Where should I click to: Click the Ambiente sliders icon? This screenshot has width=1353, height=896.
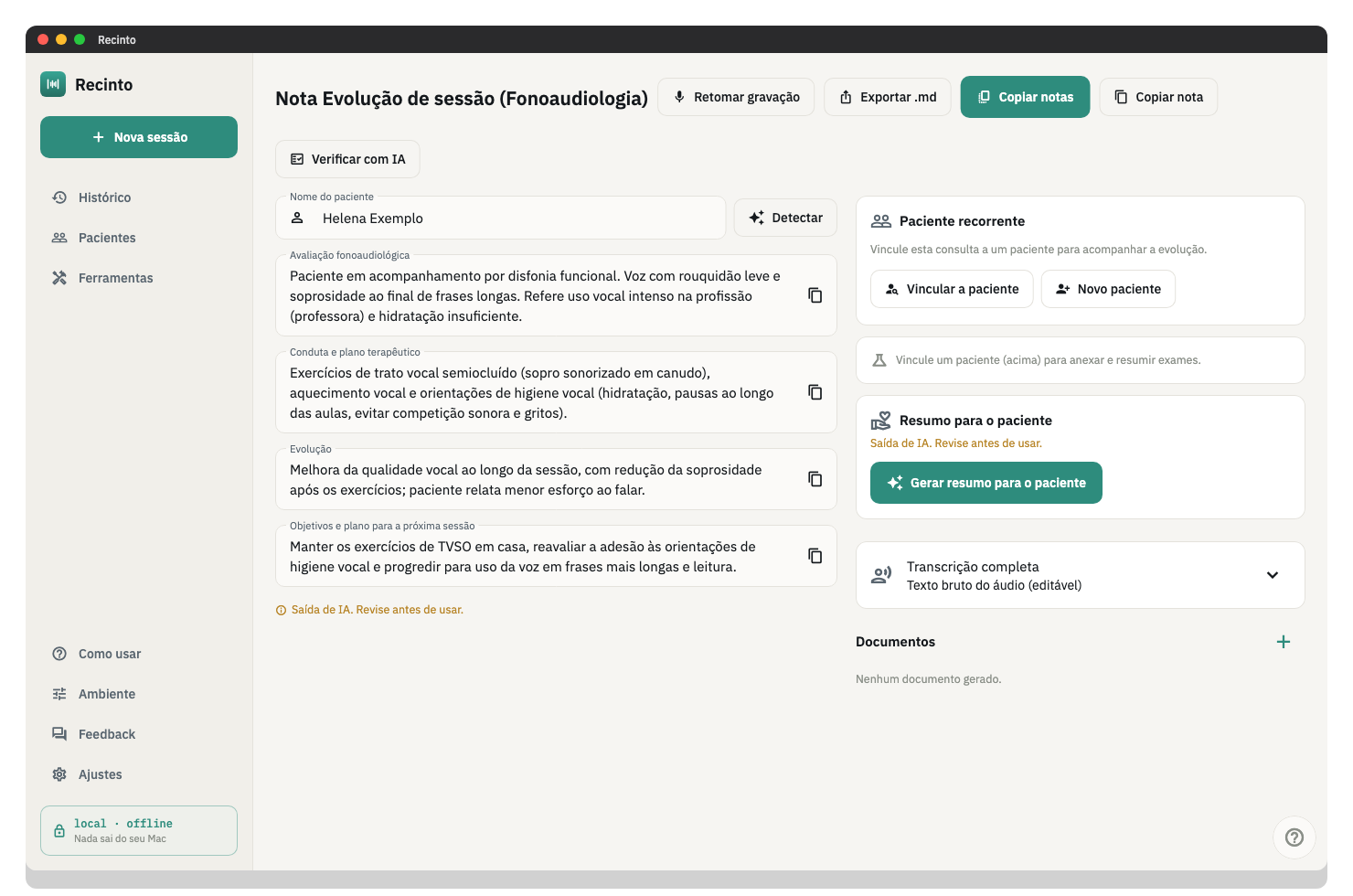pyautogui.click(x=59, y=694)
